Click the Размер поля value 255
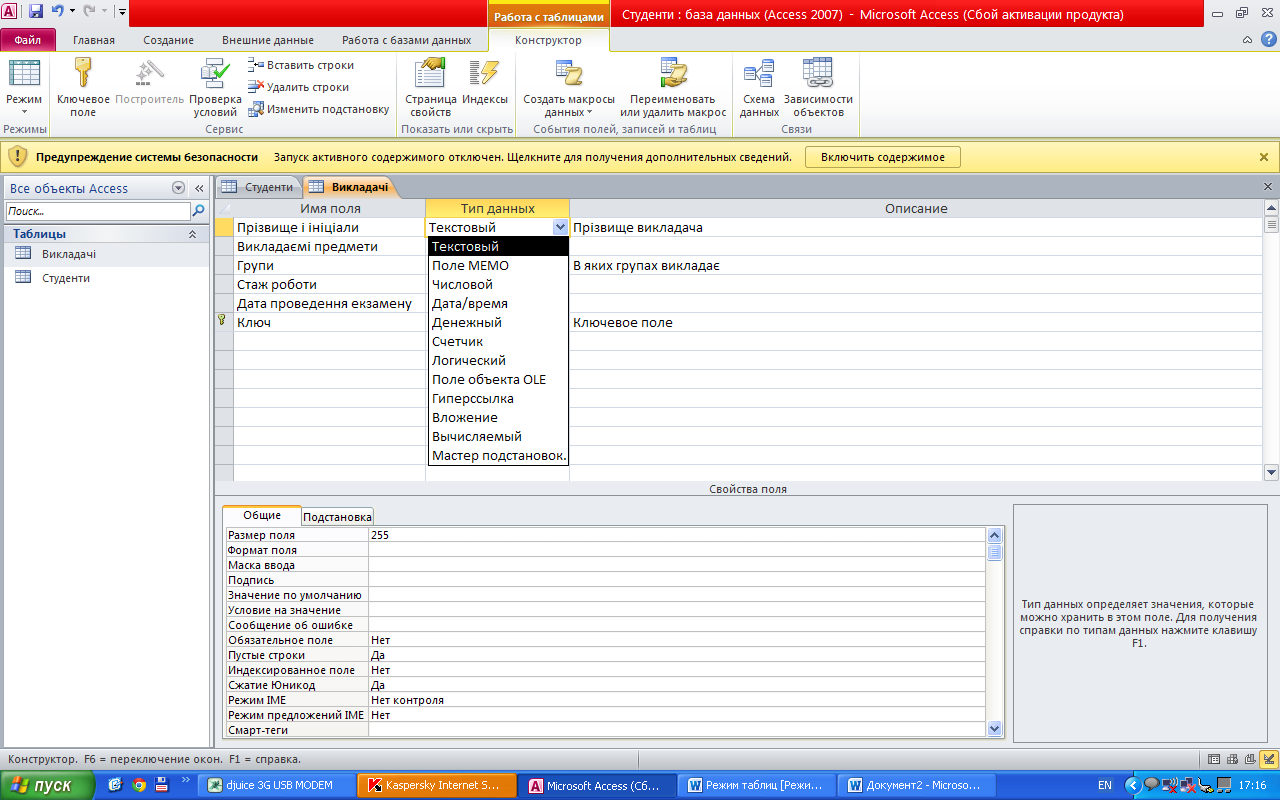The height and width of the screenshot is (800, 1280). pyautogui.click(x=677, y=535)
